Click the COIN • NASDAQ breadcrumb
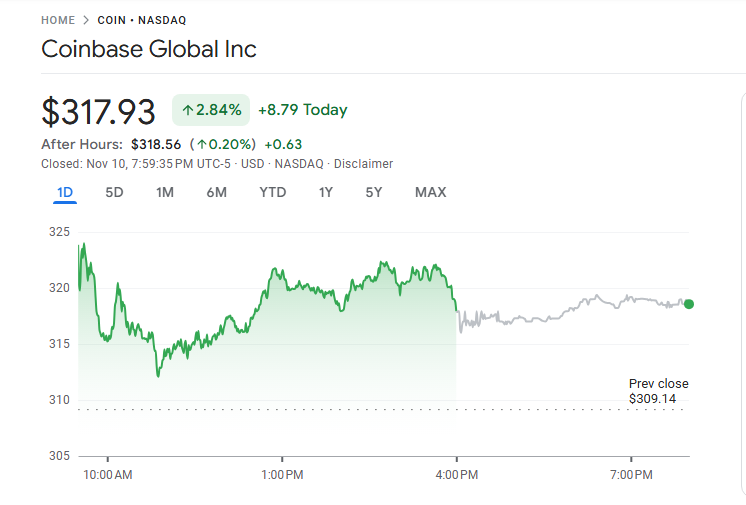 pos(142,20)
